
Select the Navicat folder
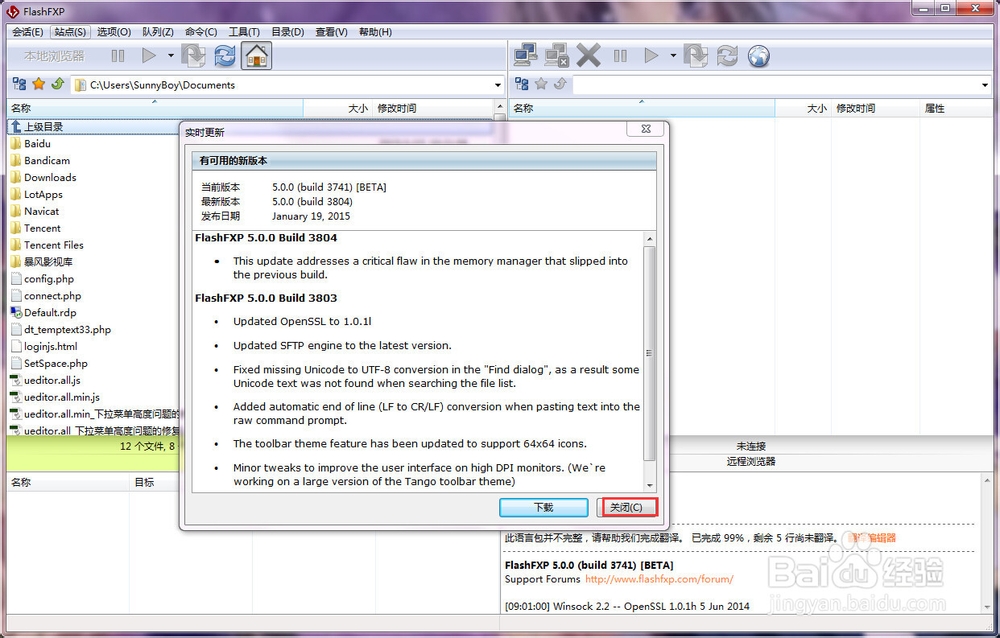pos(41,211)
